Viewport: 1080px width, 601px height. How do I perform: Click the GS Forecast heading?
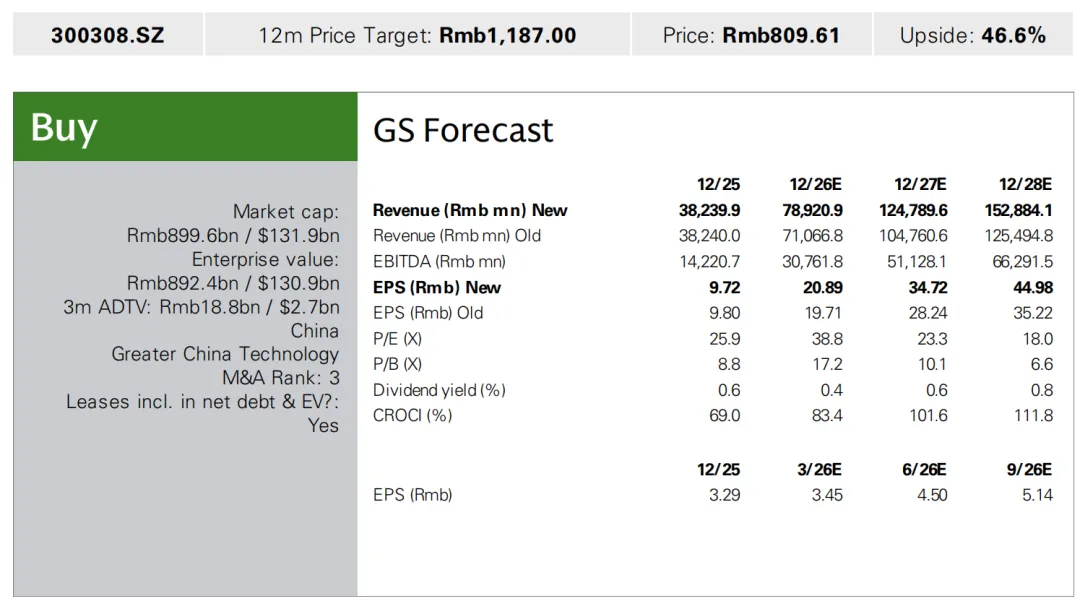click(463, 131)
